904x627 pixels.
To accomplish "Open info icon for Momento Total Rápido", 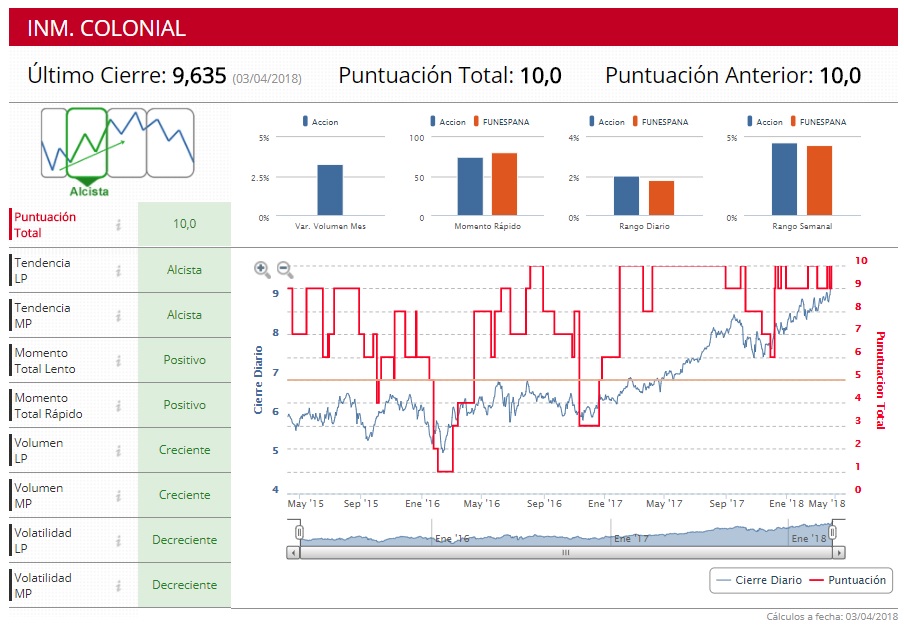I will 119,405.
